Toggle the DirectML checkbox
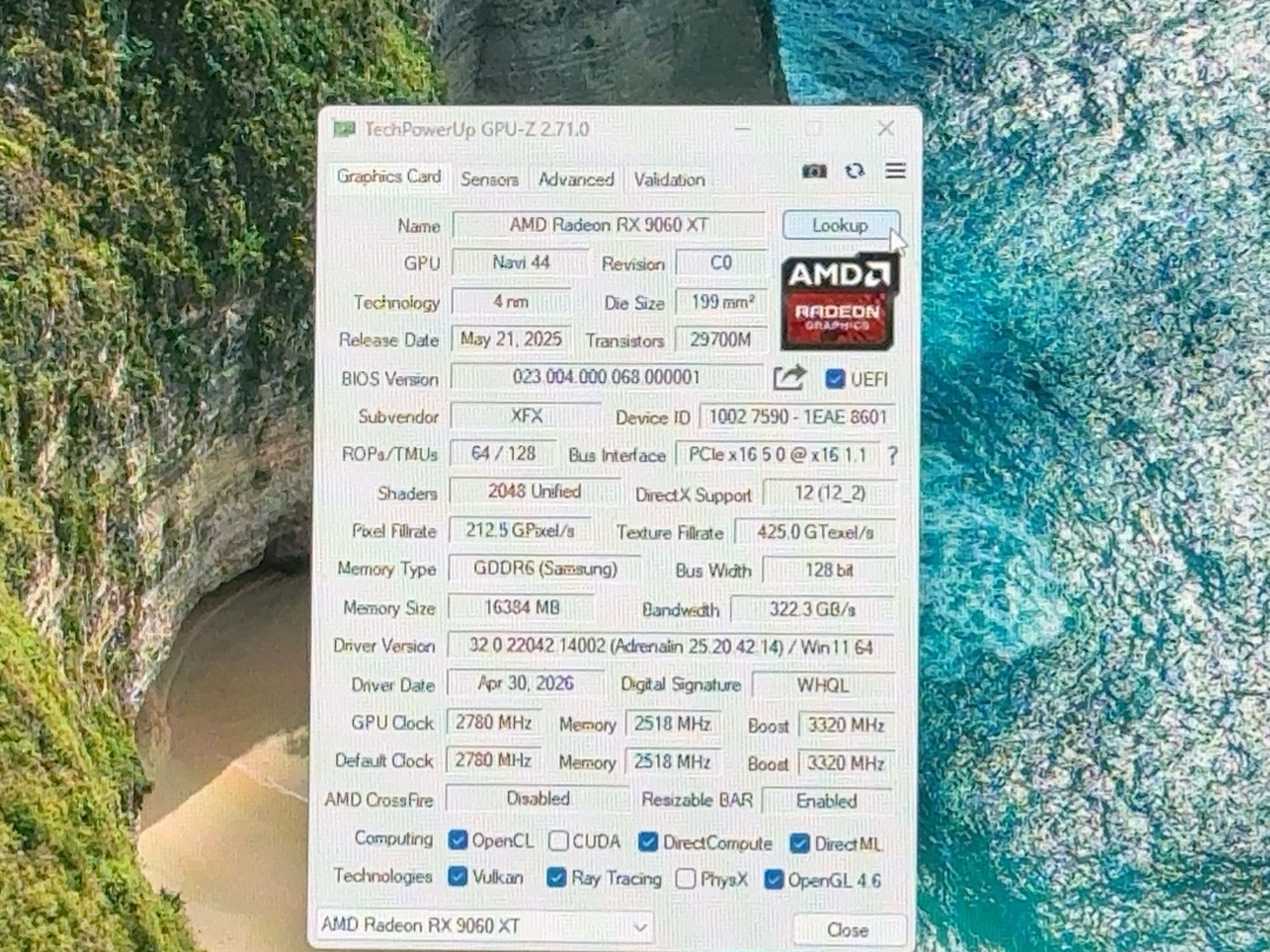This screenshot has width=1270, height=952. [799, 843]
